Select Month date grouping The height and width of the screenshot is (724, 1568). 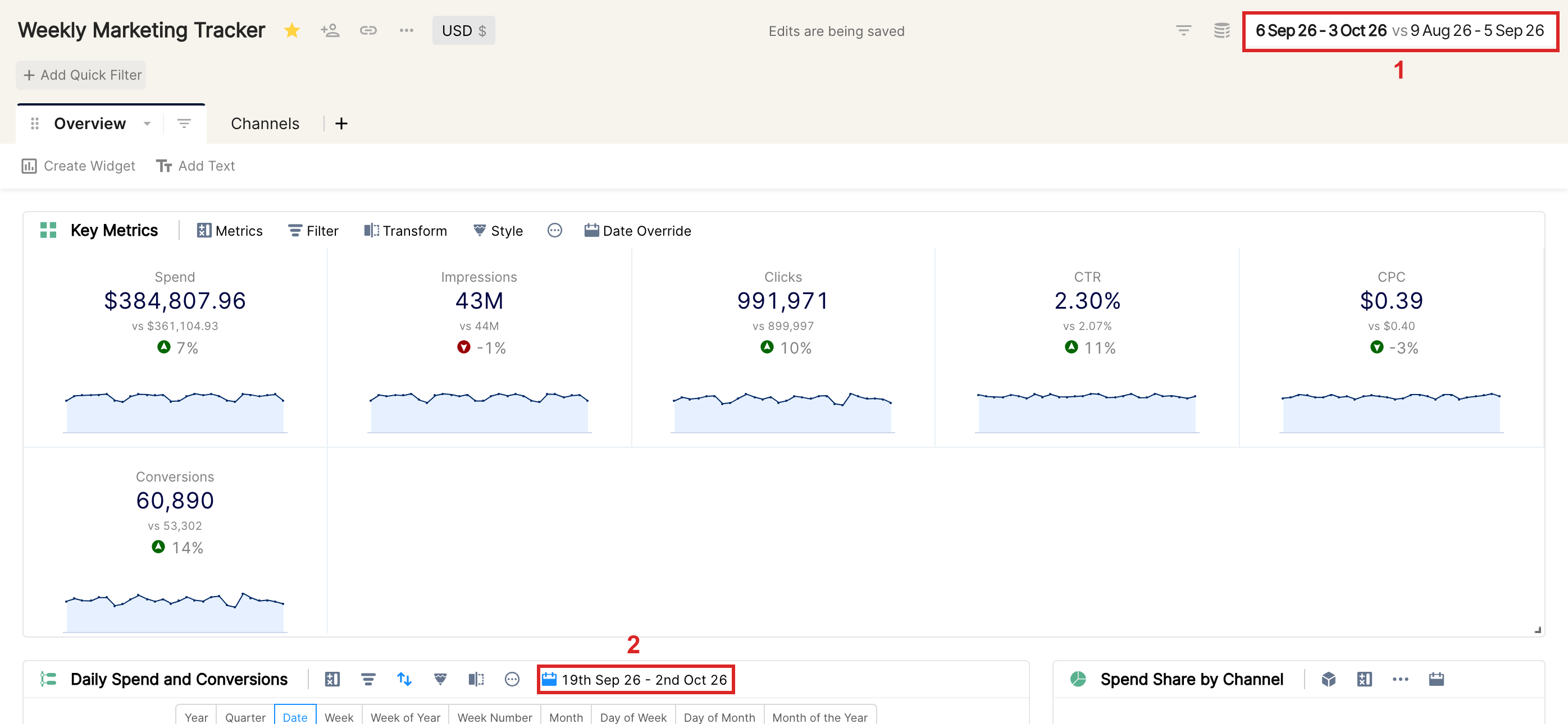pyautogui.click(x=566, y=716)
